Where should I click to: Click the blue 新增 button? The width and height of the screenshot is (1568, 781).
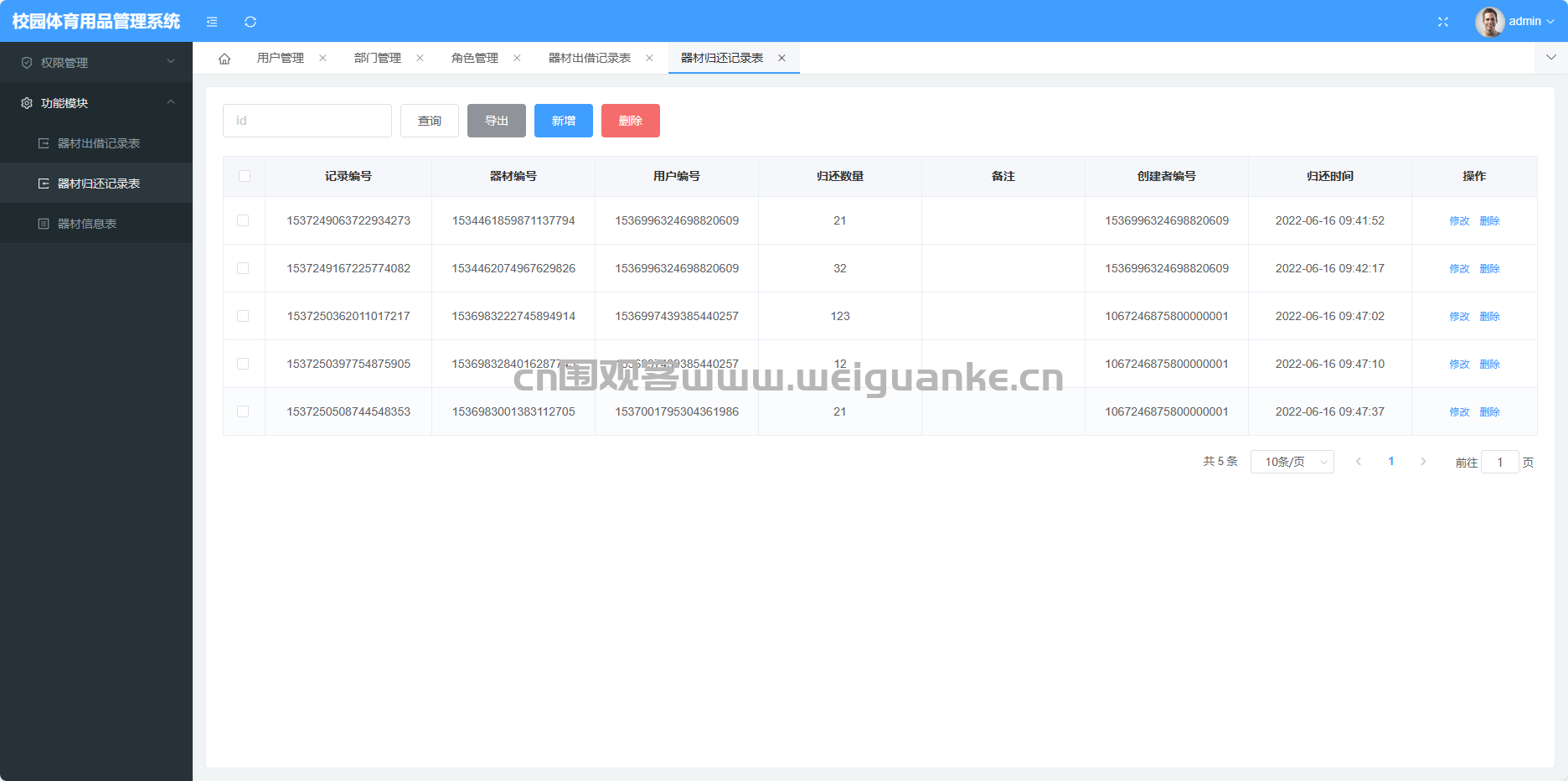[x=564, y=121]
